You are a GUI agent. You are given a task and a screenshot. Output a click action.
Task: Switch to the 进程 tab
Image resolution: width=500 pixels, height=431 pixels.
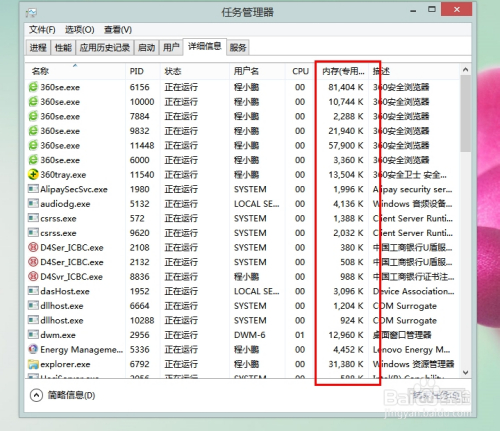38,48
